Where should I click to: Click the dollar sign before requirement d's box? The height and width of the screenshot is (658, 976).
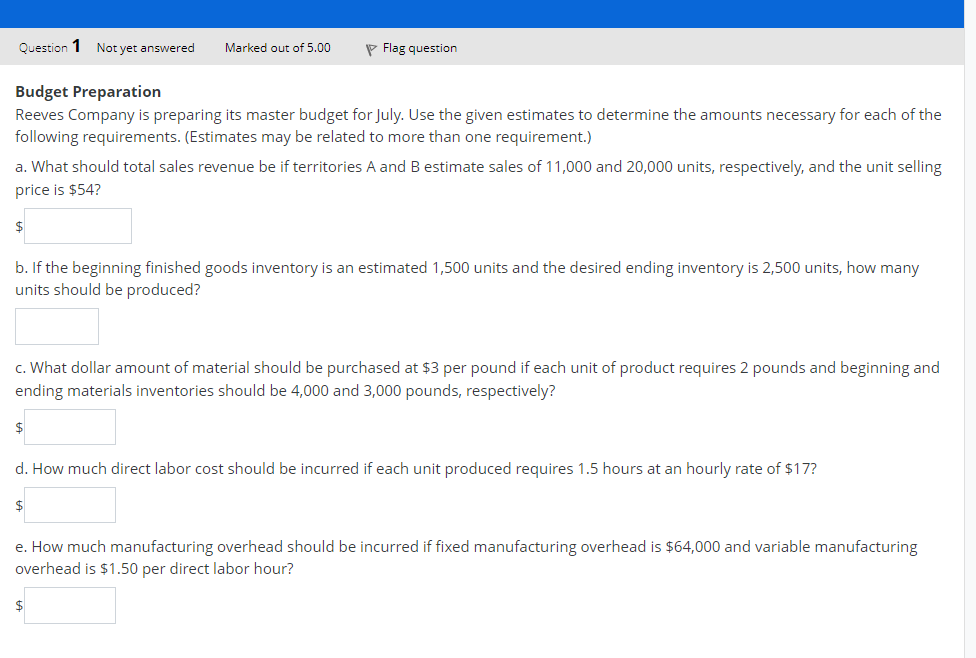18,504
